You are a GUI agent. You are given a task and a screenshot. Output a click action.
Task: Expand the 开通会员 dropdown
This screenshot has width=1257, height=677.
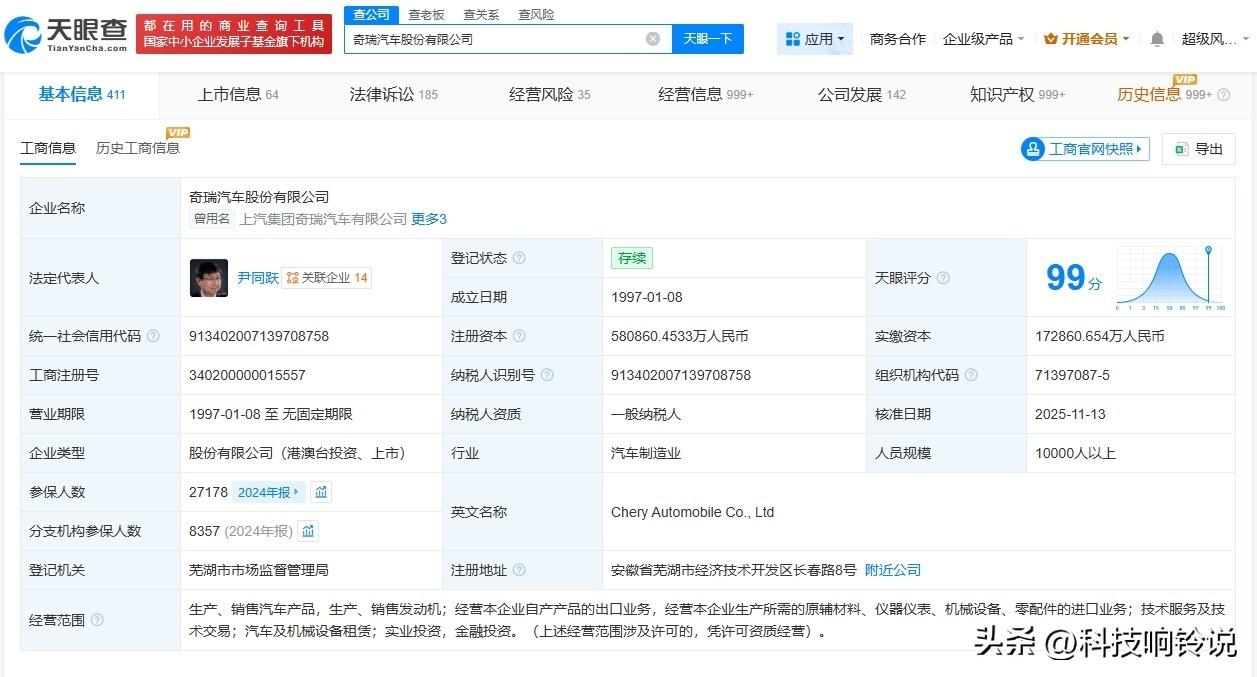coord(1086,39)
